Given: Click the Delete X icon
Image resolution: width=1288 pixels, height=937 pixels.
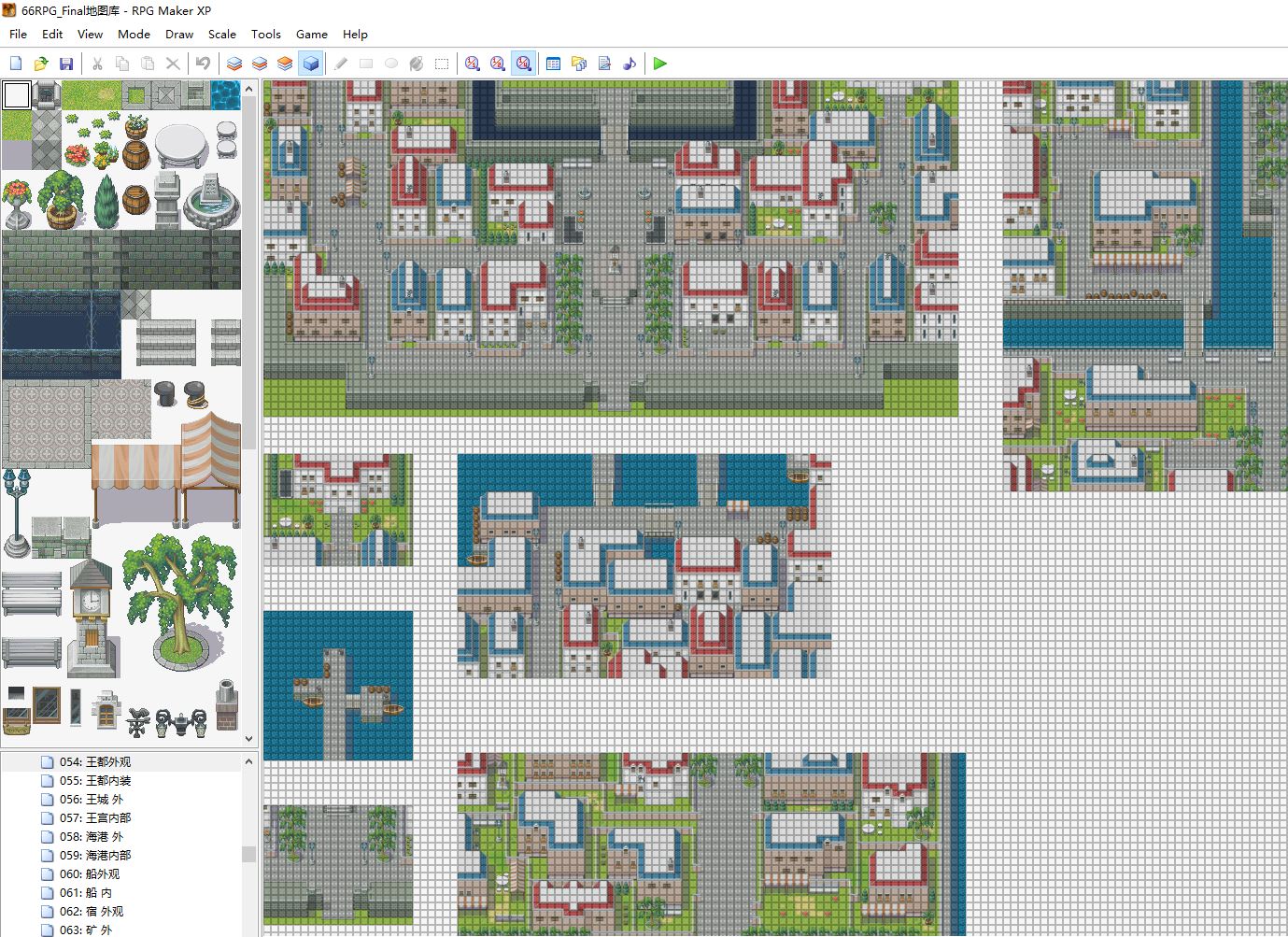Looking at the screenshot, I should [173, 64].
